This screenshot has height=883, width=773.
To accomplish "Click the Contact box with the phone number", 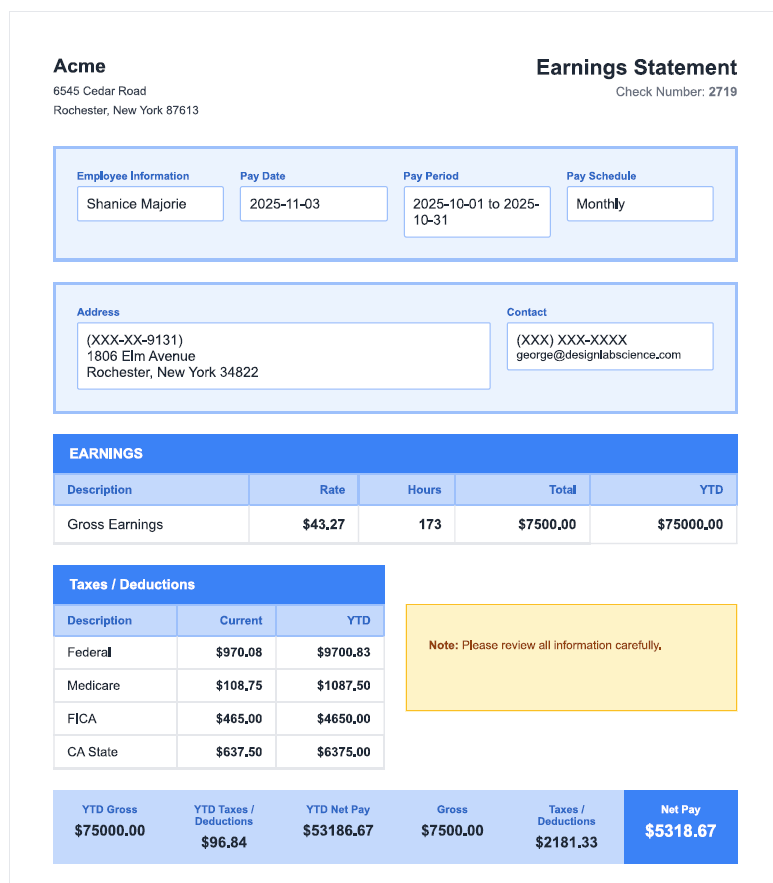I will (x=610, y=340).
